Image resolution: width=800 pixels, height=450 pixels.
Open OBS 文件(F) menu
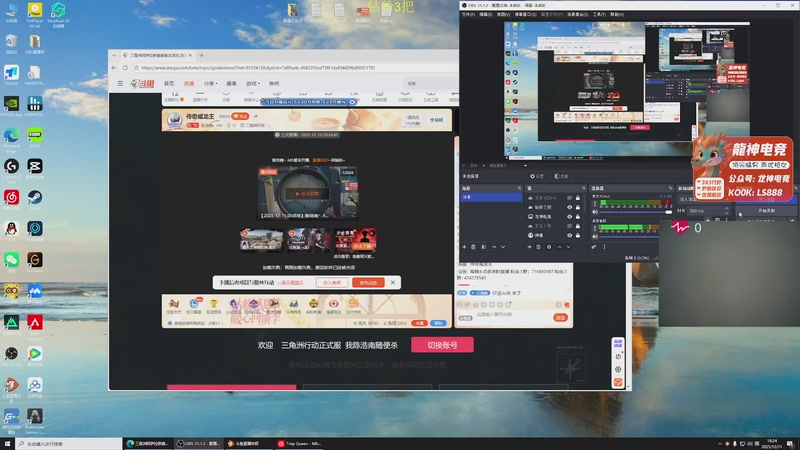click(468, 14)
